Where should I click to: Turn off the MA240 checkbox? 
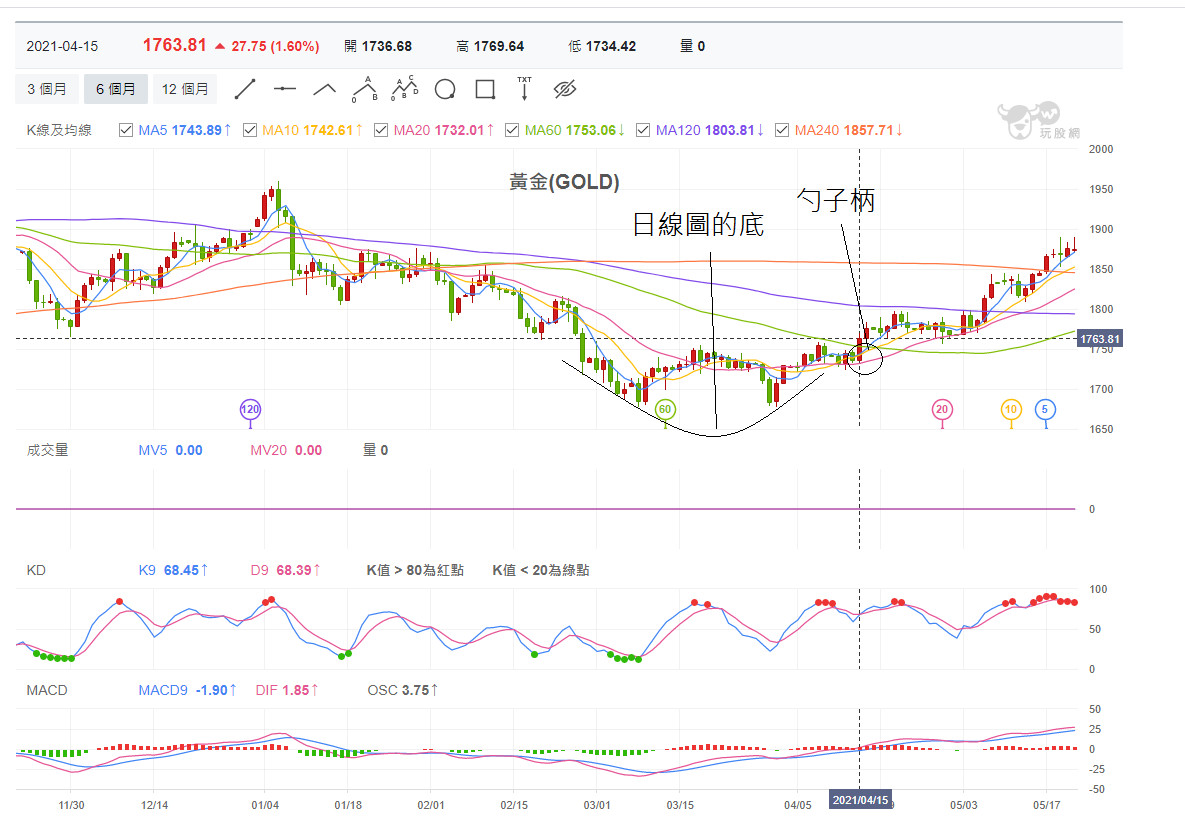pyautogui.click(x=782, y=130)
